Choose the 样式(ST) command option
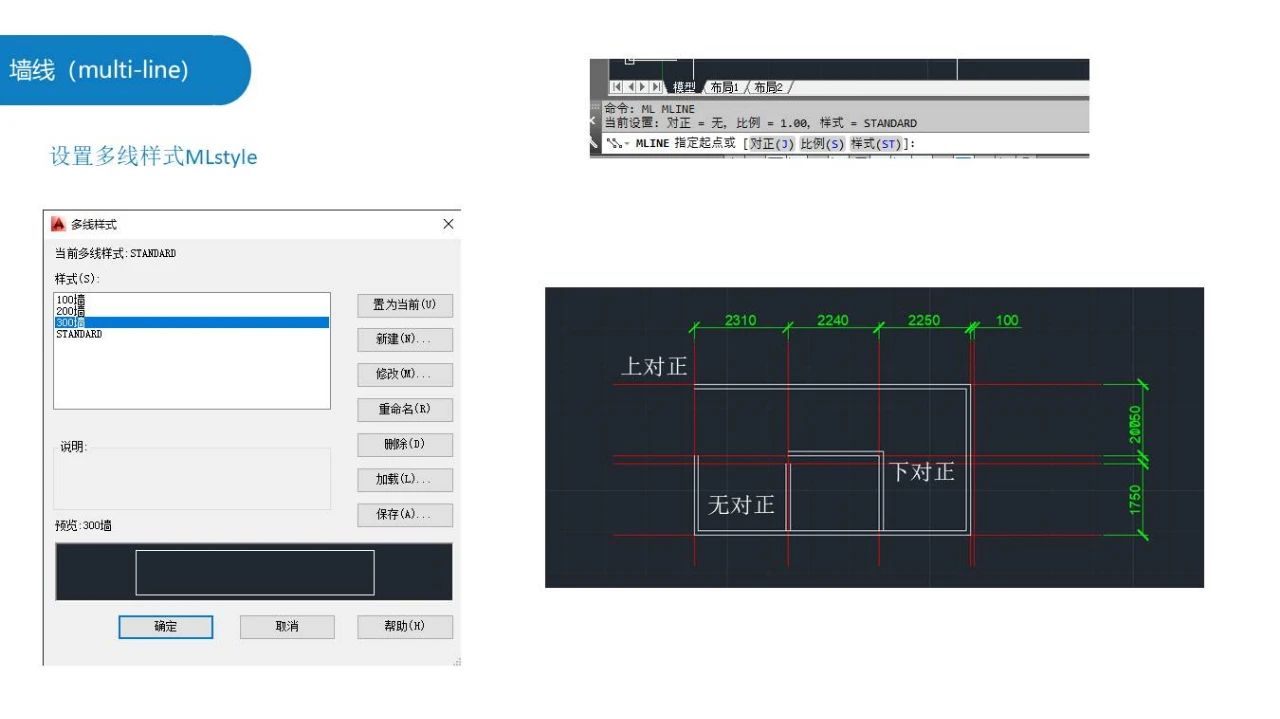This screenshot has width=1280, height=719. click(876, 144)
